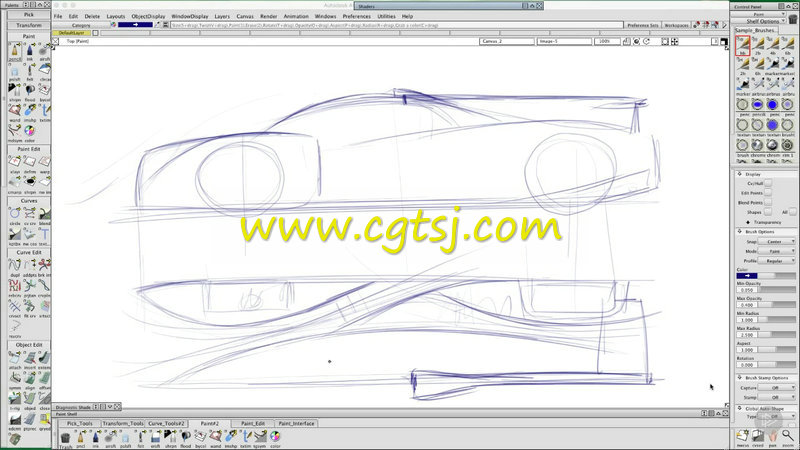
Task: Select the attach tool under Object Edit
Action: coord(15,360)
